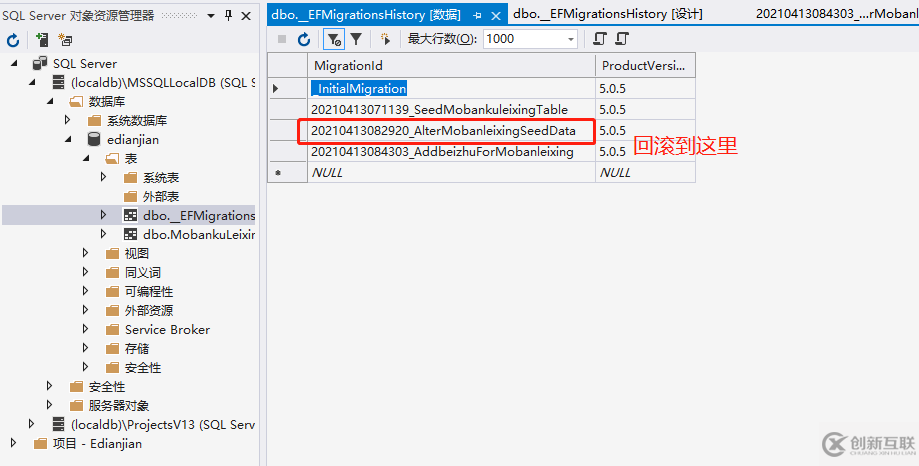Click the ProductVersion column header
This screenshot has width=919, height=466.
click(645, 66)
